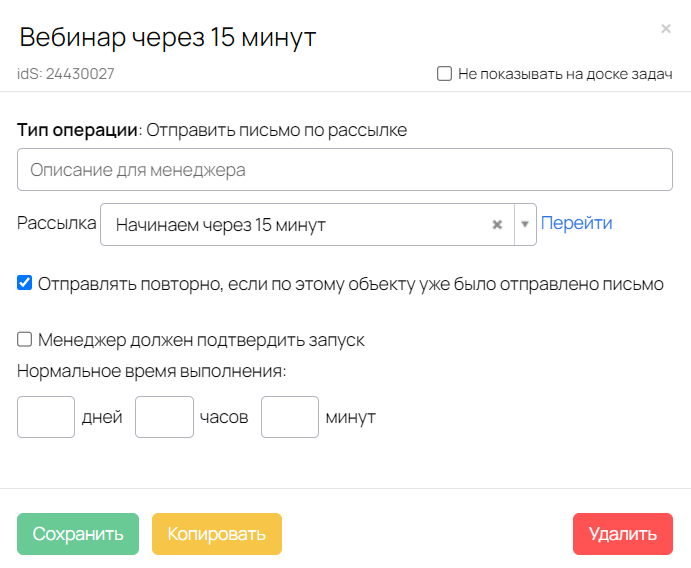Click the 'idS: 24430027' identifier text
Screen dimensions: 691x568
65,74
